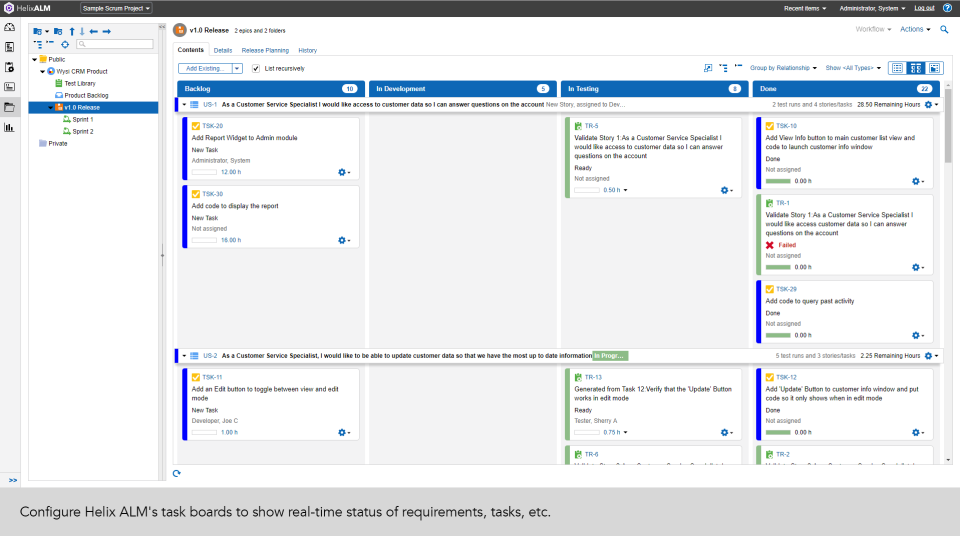Collapse the US-1 story swimlane

[184, 104]
